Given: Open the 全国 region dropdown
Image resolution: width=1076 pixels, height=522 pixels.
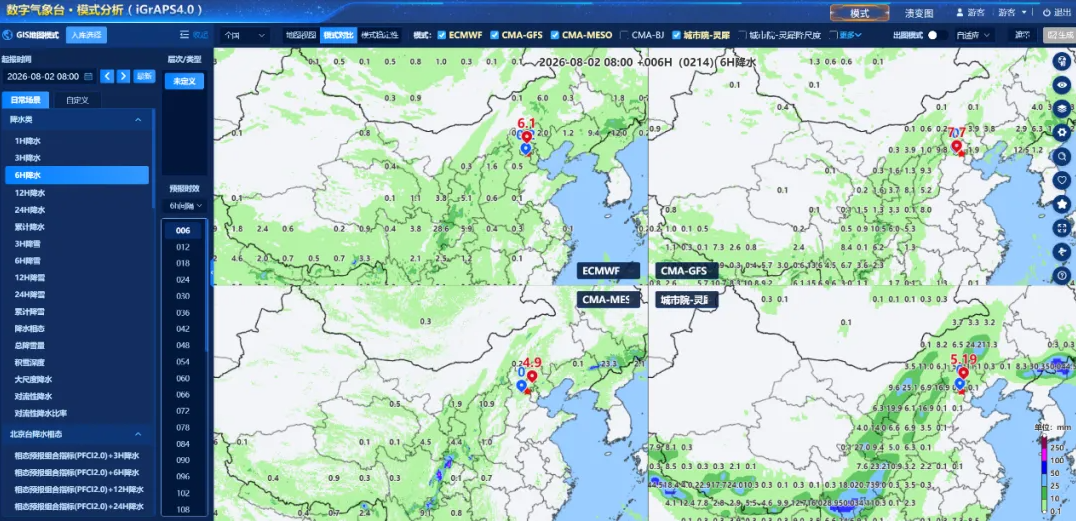Looking at the screenshot, I should 244,35.
